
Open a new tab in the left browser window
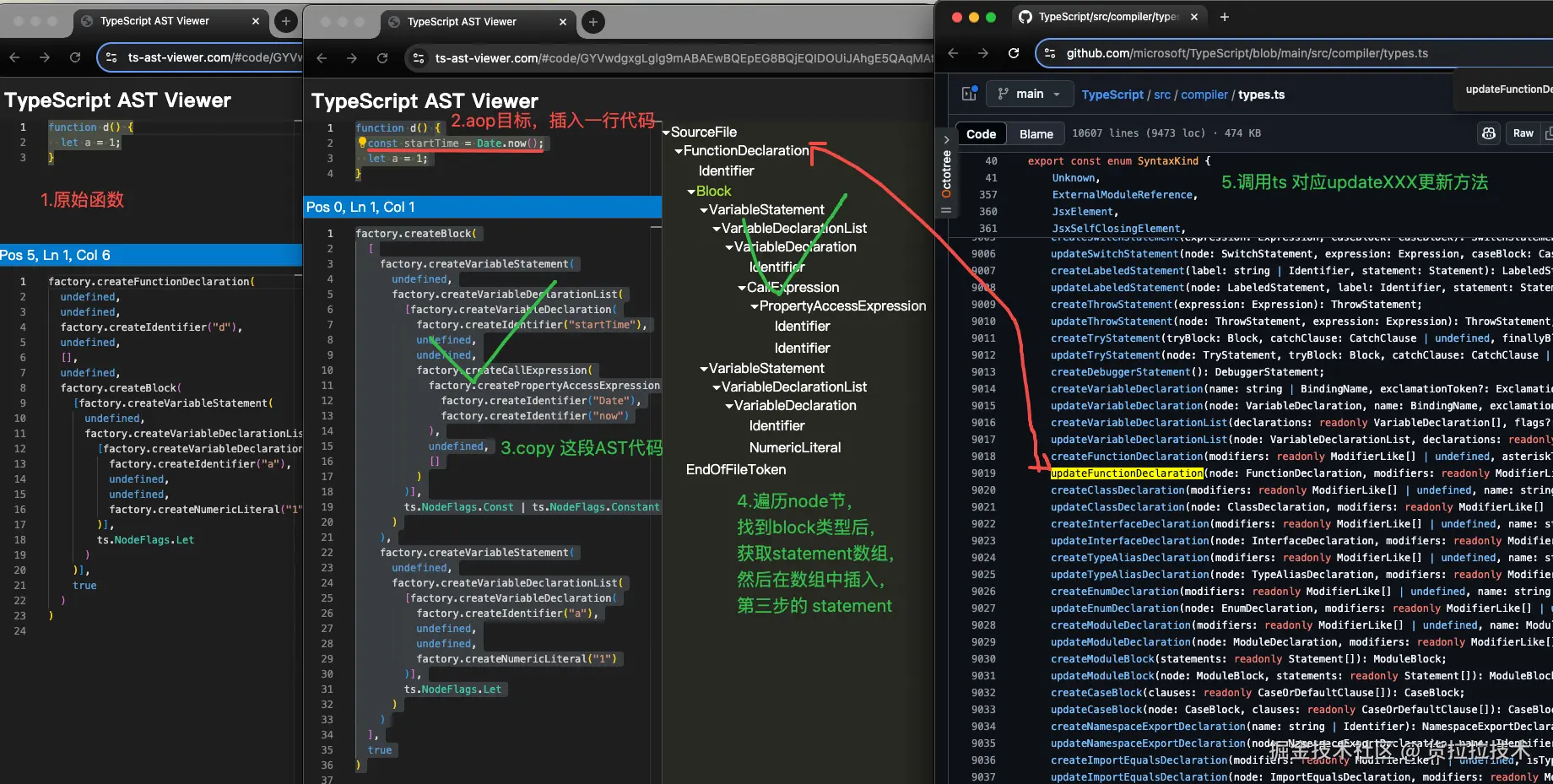click(286, 21)
